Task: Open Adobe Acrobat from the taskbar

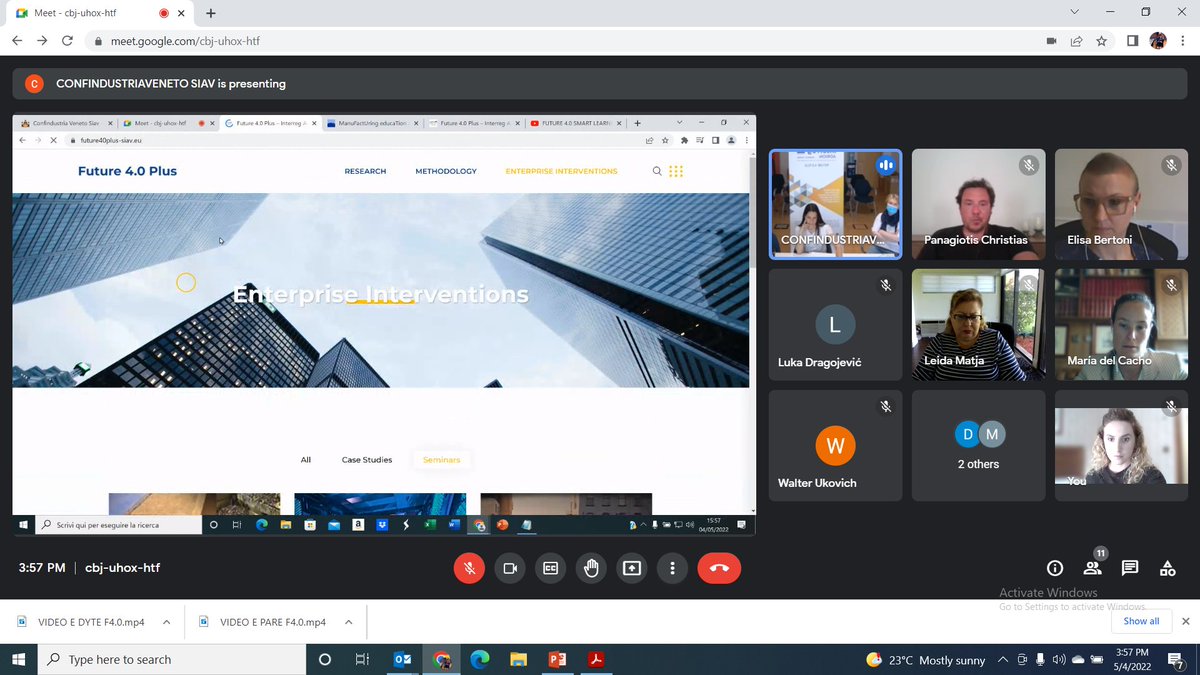Action: (x=595, y=659)
